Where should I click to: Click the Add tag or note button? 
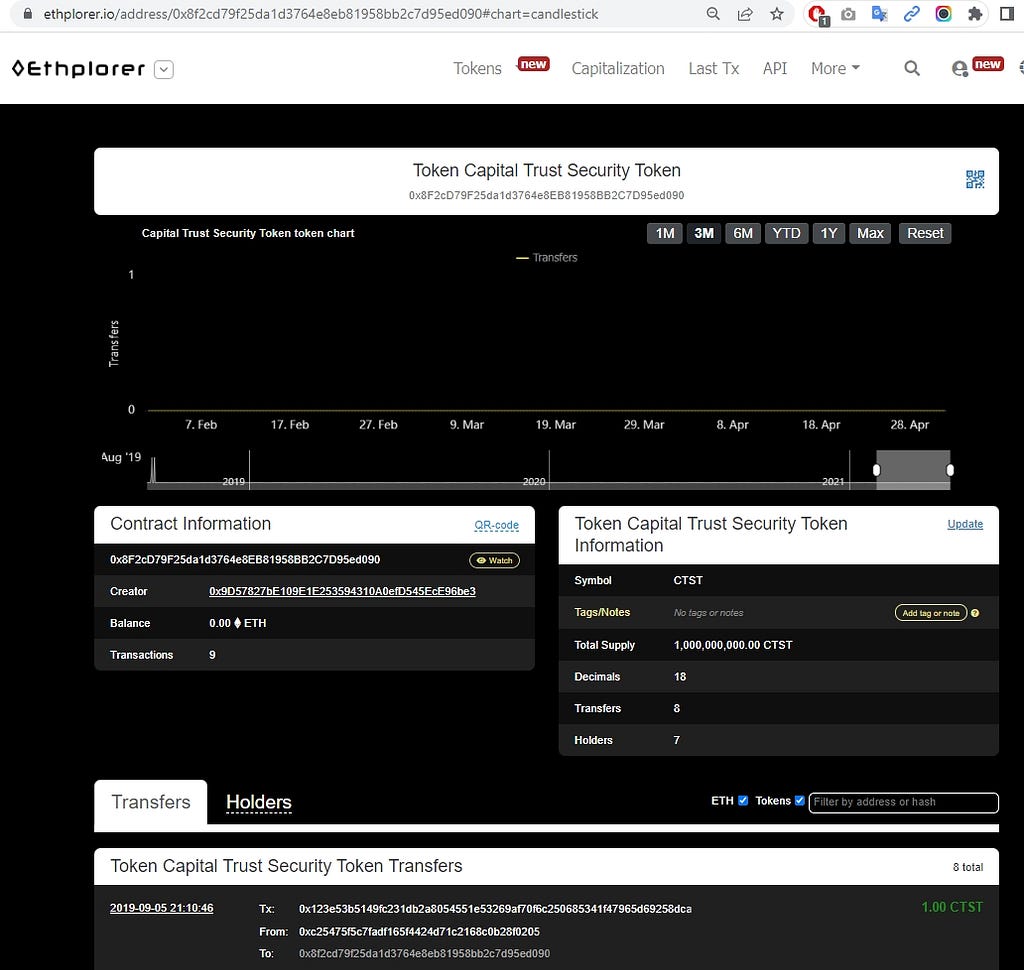[931, 613]
